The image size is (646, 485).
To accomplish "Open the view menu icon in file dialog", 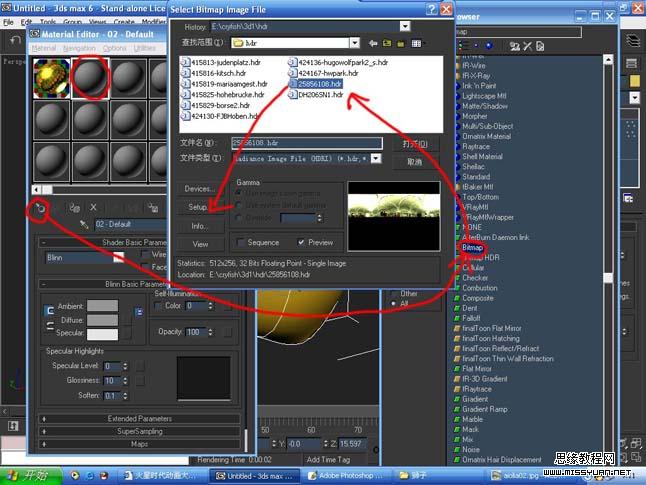I will tap(417, 43).
